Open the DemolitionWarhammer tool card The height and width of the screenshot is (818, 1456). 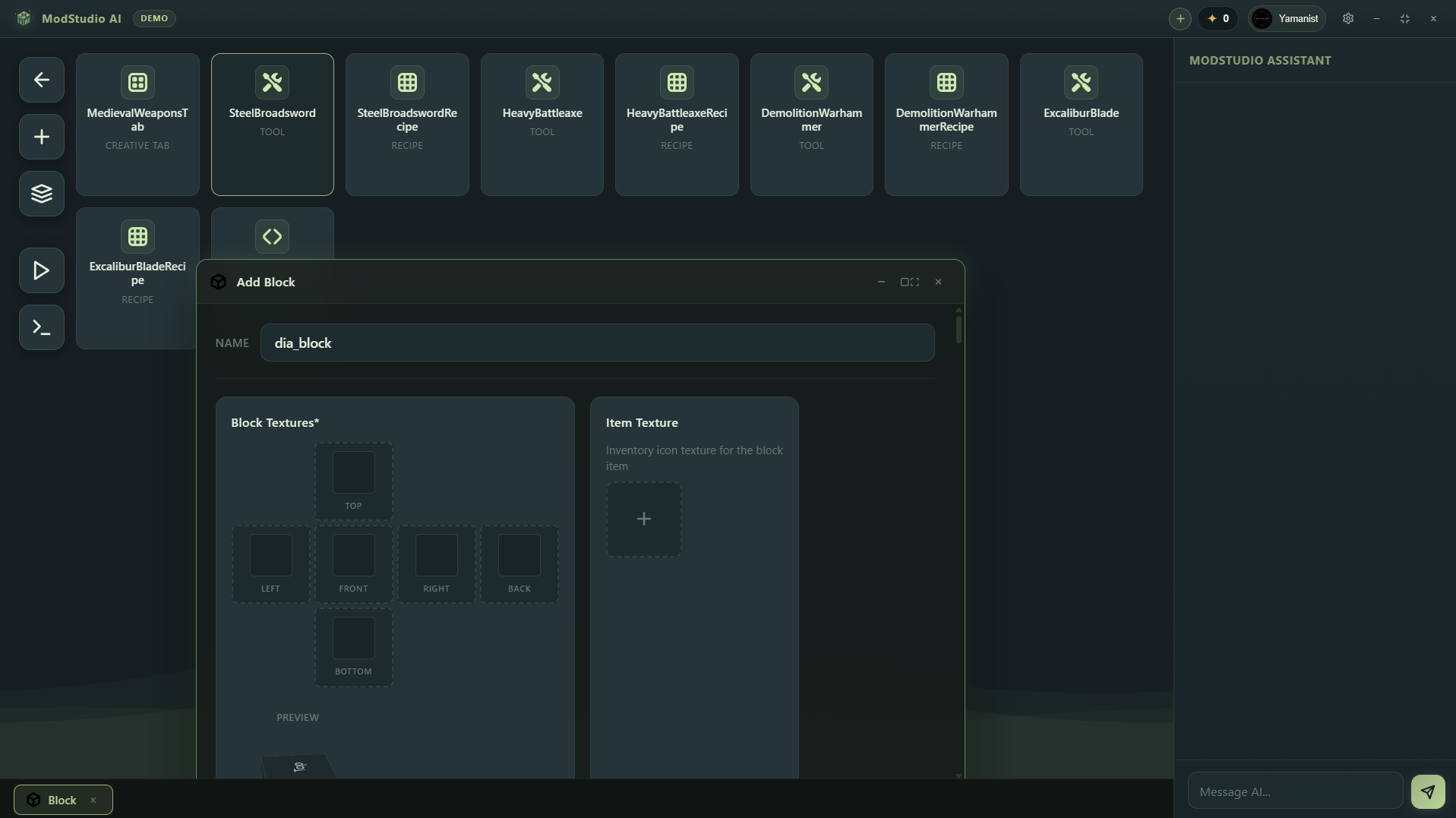(x=812, y=125)
